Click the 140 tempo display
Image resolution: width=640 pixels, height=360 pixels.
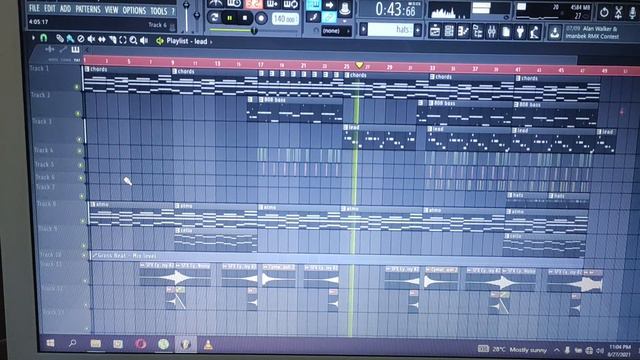pos(284,19)
